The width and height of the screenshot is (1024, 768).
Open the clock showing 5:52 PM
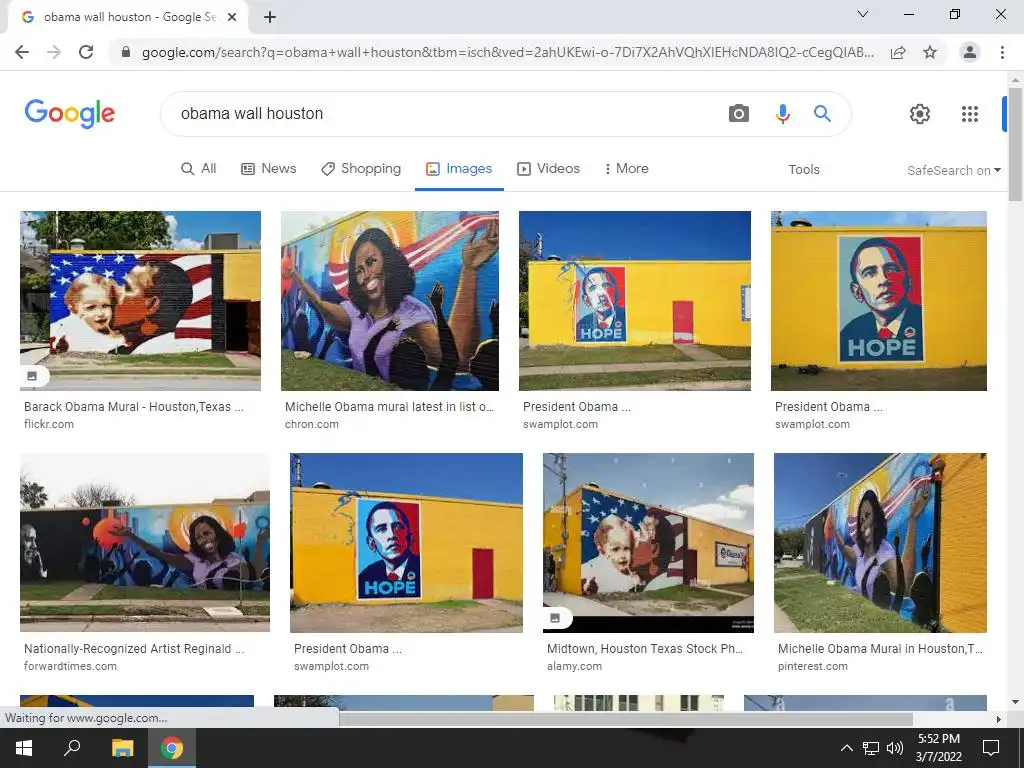[938, 748]
